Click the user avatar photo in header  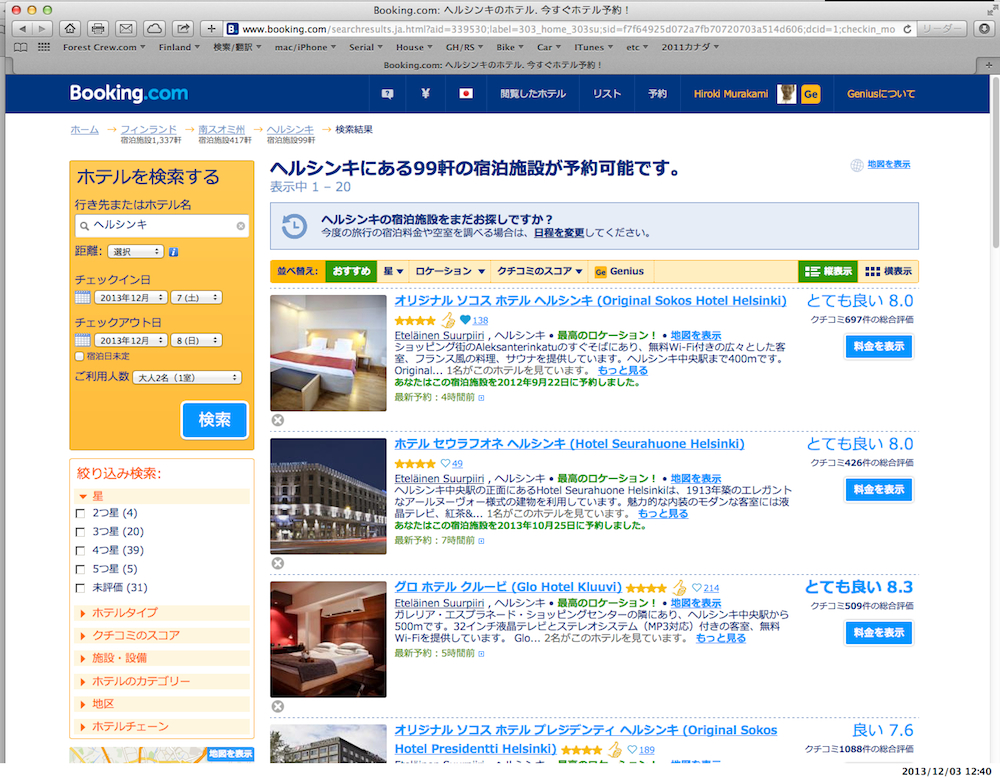pos(787,94)
